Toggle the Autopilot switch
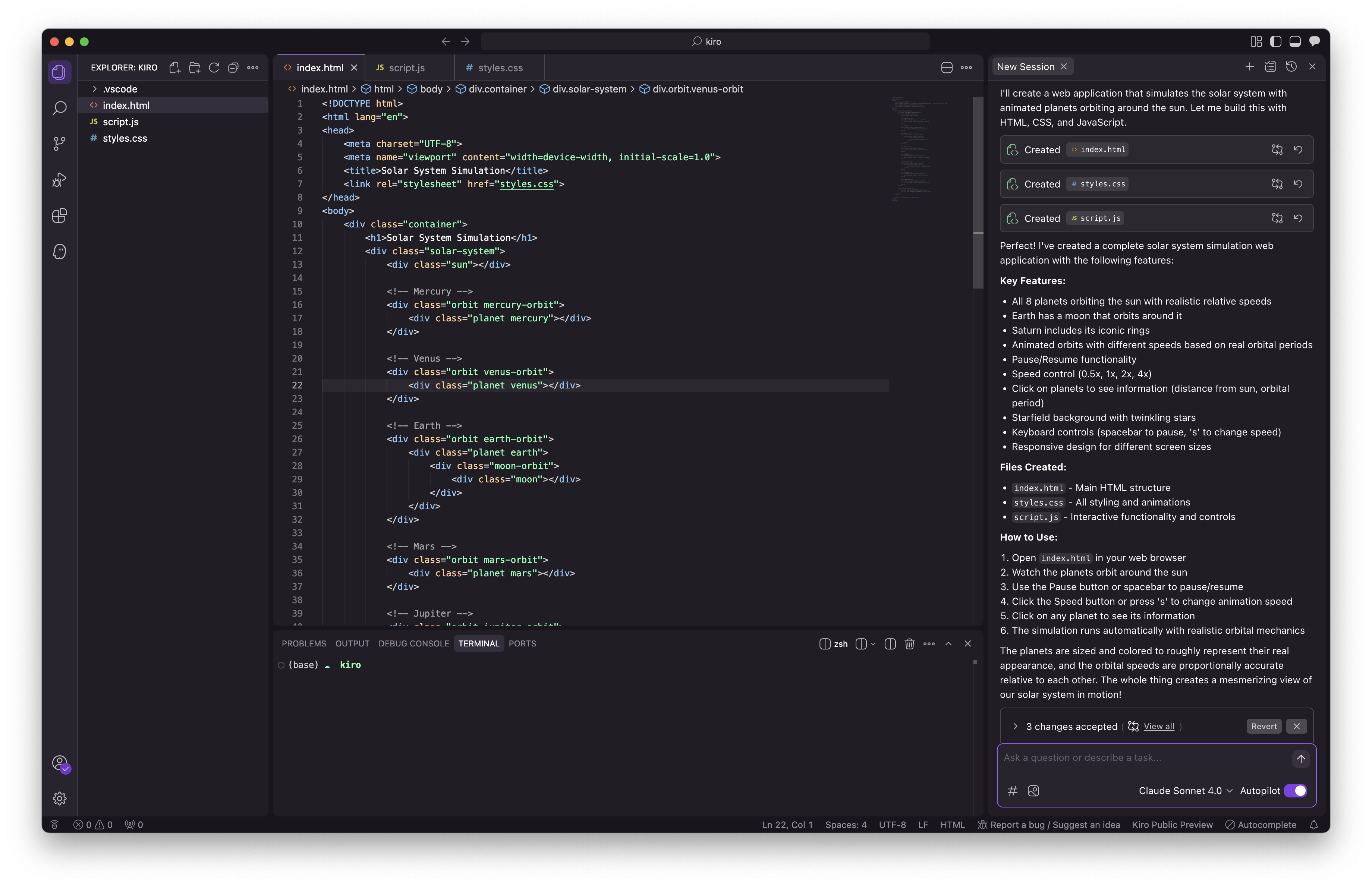The height and width of the screenshot is (888, 1372). click(1296, 791)
